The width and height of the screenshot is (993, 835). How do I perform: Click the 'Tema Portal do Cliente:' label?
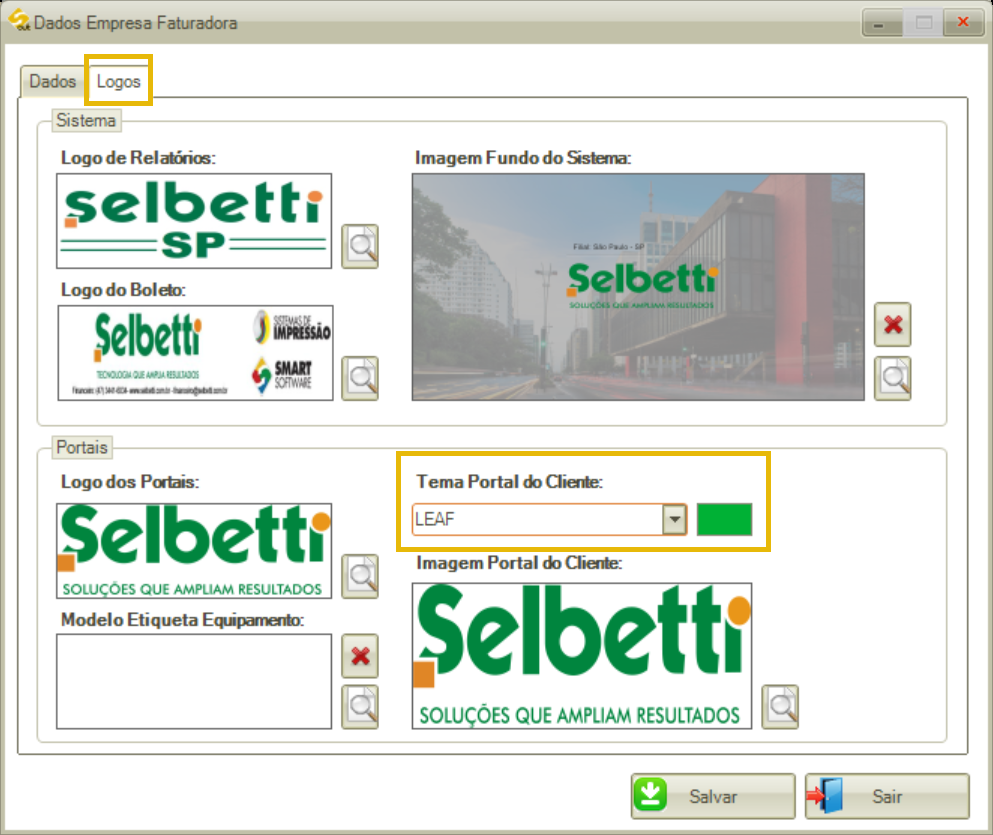(x=509, y=482)
